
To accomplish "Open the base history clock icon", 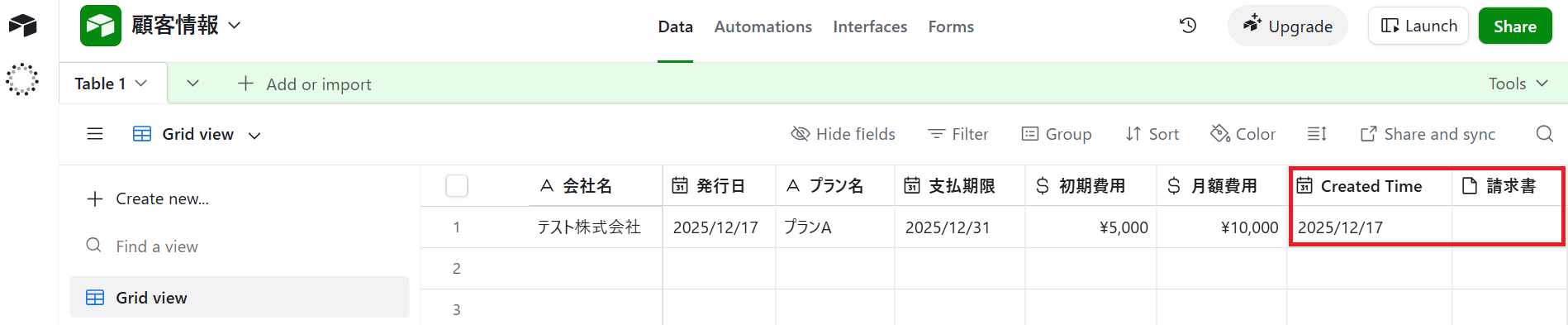I will tap(1188, 26).
